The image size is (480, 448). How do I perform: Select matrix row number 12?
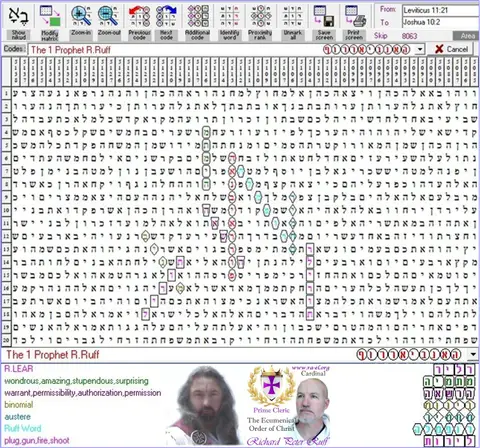tap(6, 236)
